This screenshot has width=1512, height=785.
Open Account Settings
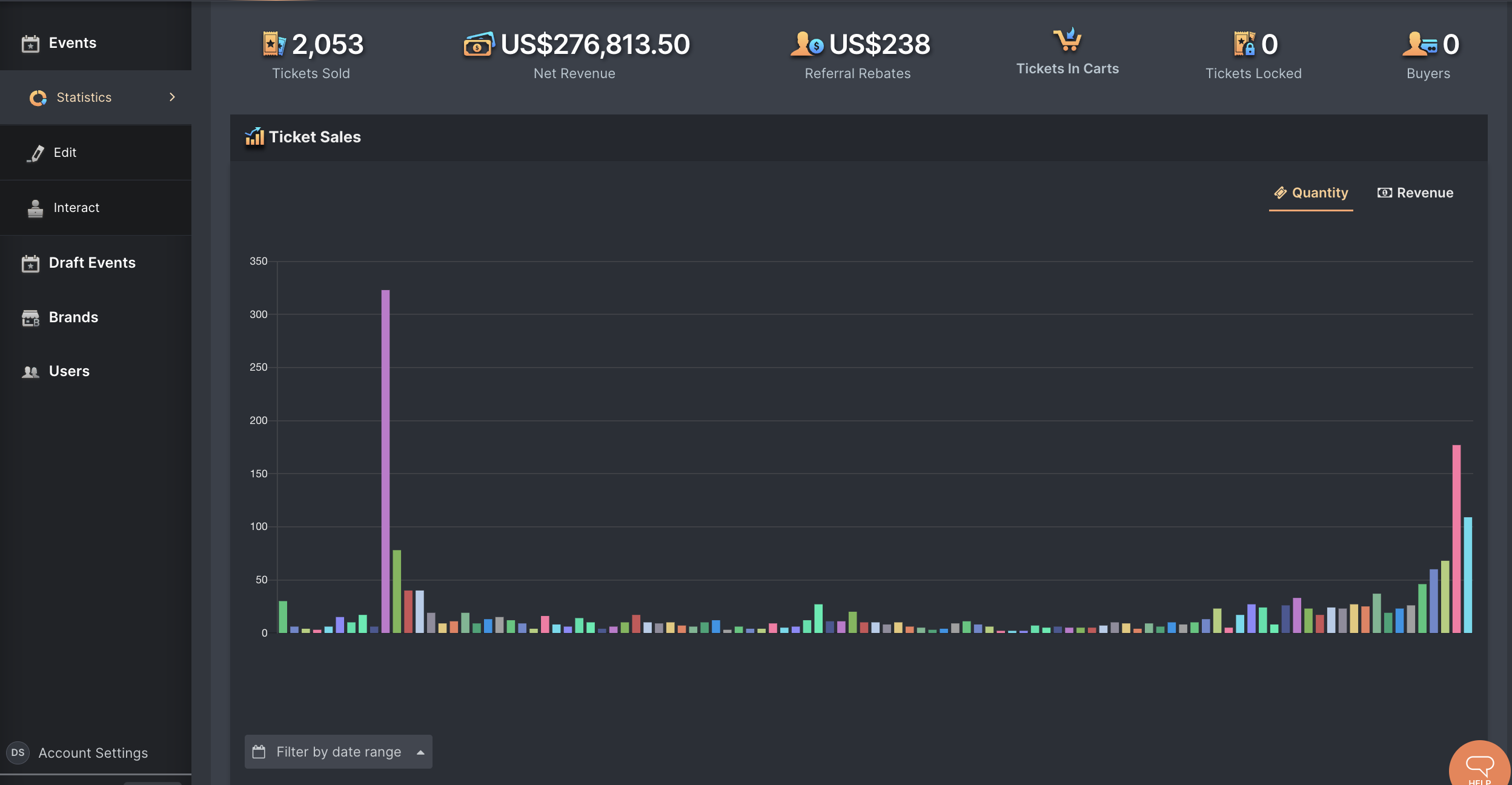coord(93,753)
